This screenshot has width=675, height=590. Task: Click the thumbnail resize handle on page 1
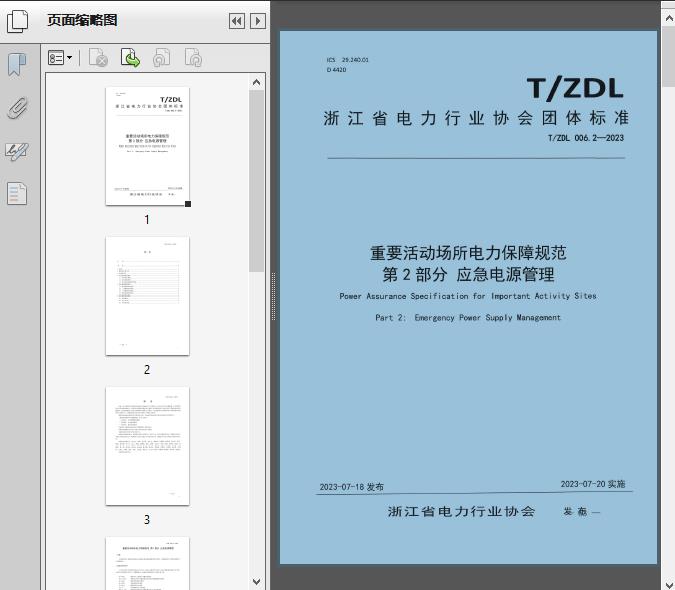[x=188, y=204]
